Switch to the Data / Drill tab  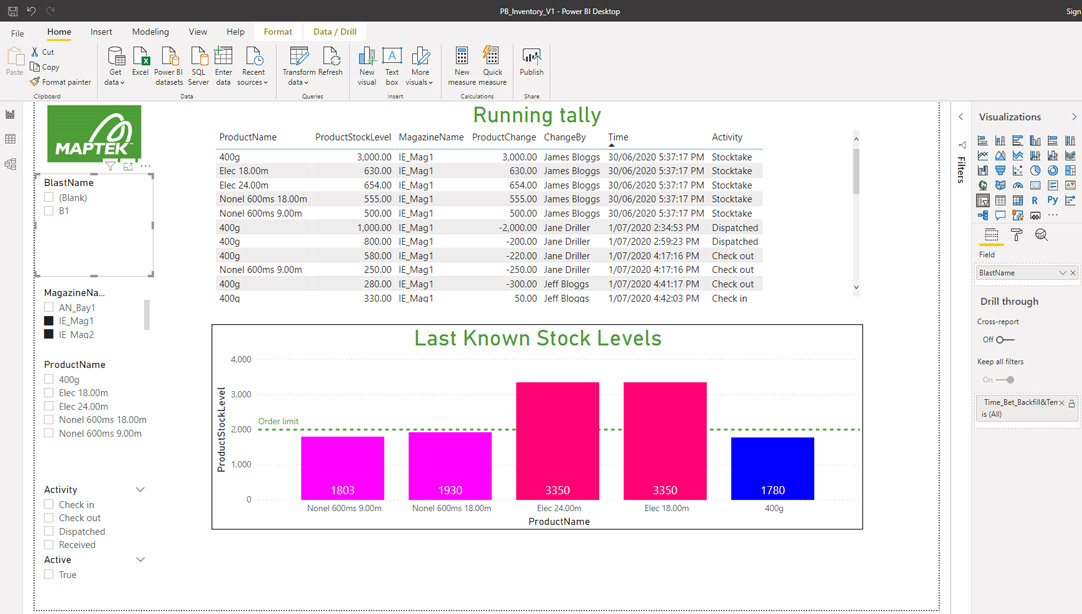click(x=334, y=32)
